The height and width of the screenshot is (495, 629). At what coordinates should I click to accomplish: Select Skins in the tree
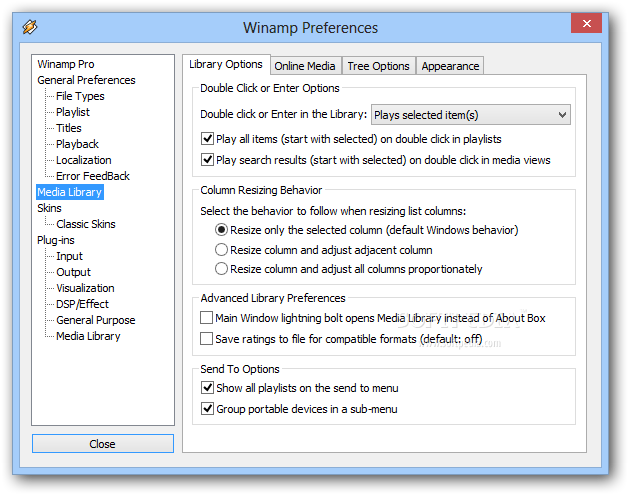(x=49, y=208)
